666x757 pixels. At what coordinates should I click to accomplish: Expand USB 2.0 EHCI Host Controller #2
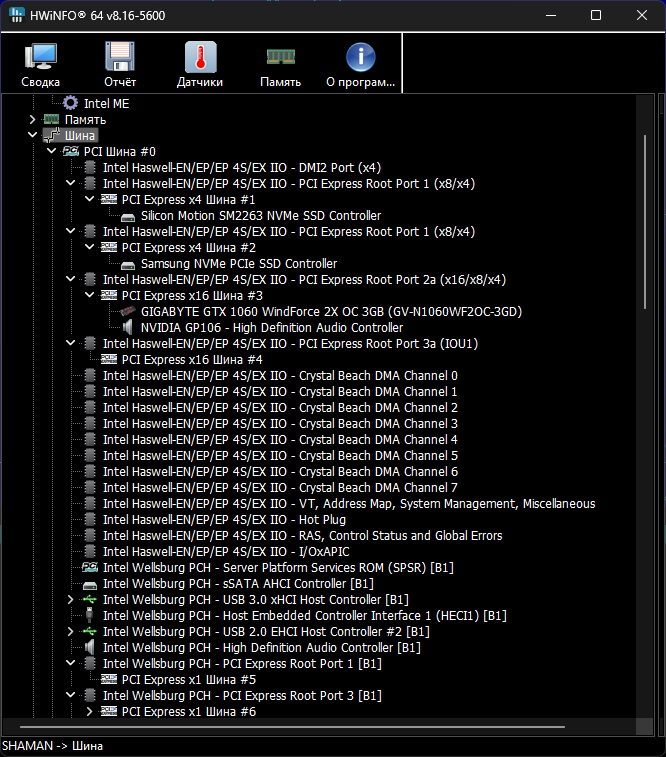pyautogui.click(x=70, y=631)
